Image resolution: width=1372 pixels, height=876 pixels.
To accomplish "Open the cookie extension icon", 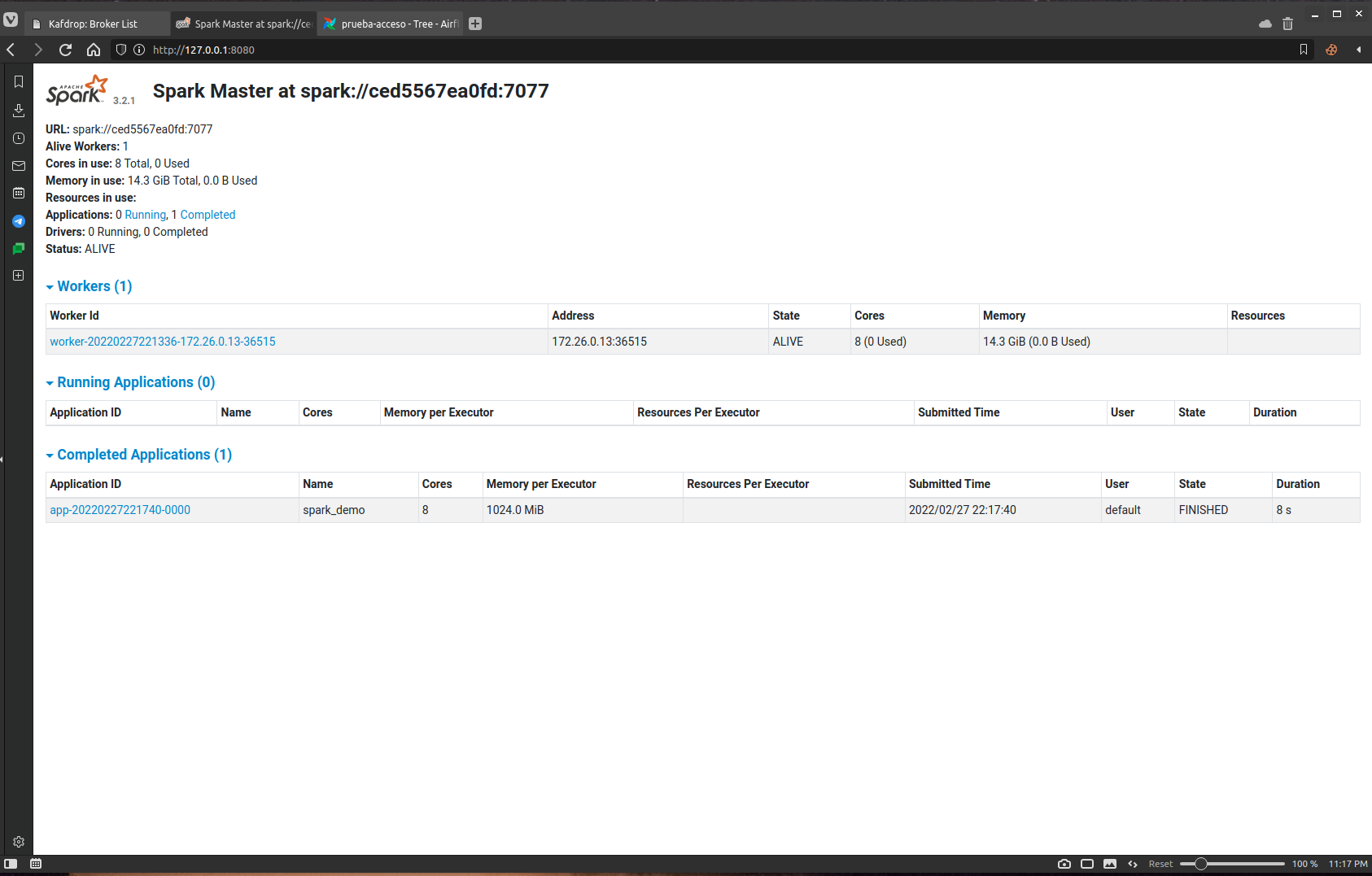I will 1331,50.
